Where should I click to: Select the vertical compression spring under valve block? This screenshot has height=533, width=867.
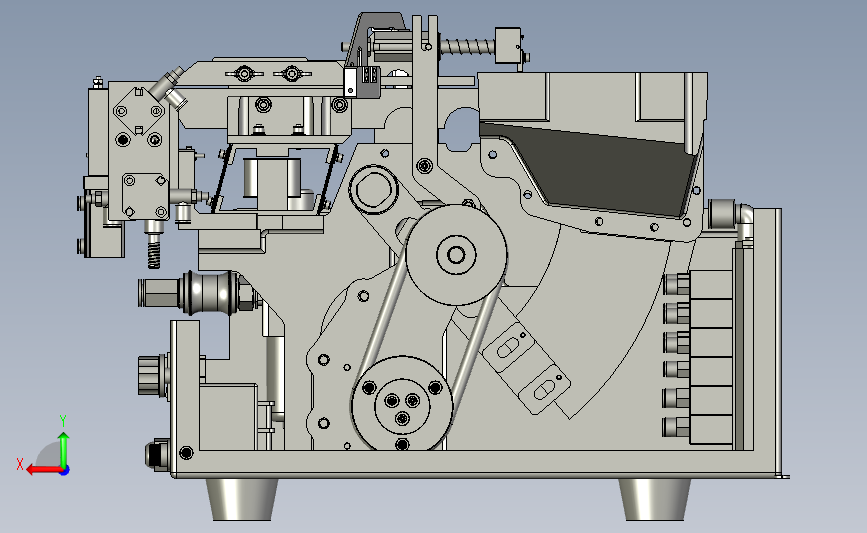pos(154,250)
